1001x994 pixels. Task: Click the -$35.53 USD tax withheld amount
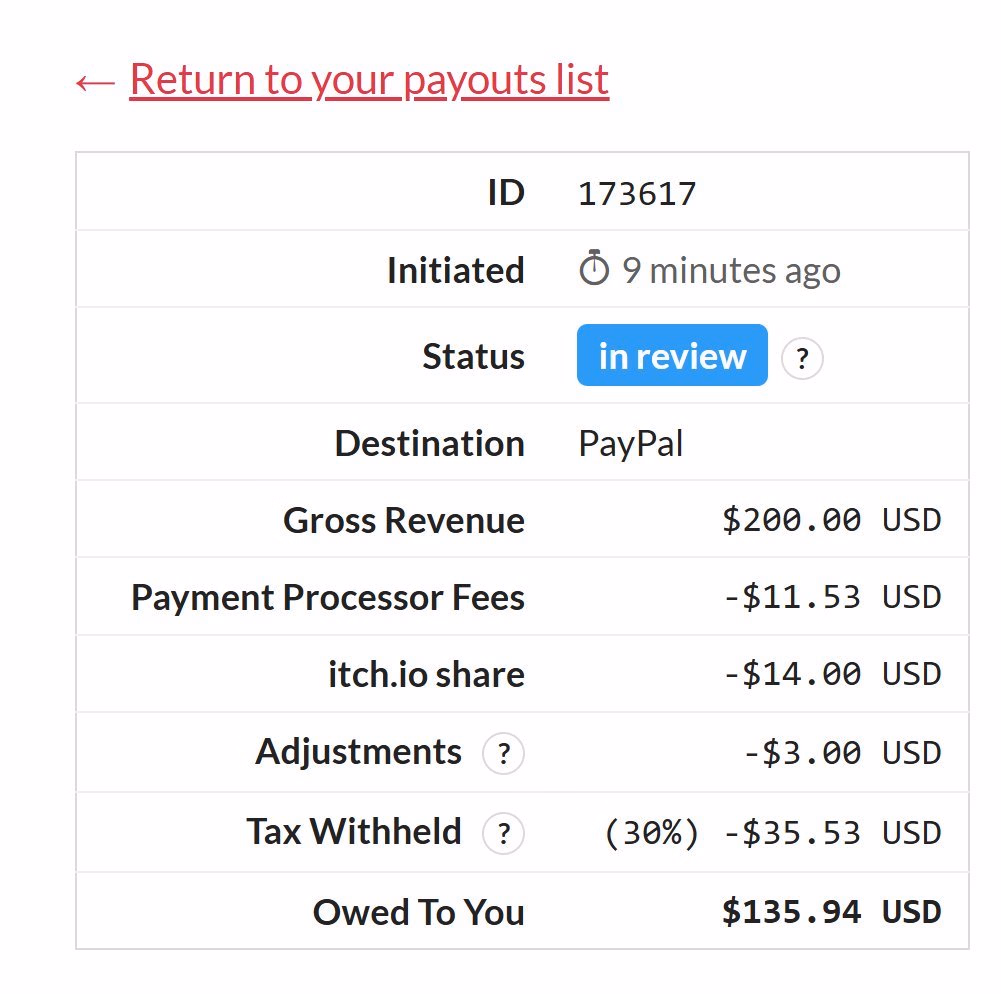832,833
